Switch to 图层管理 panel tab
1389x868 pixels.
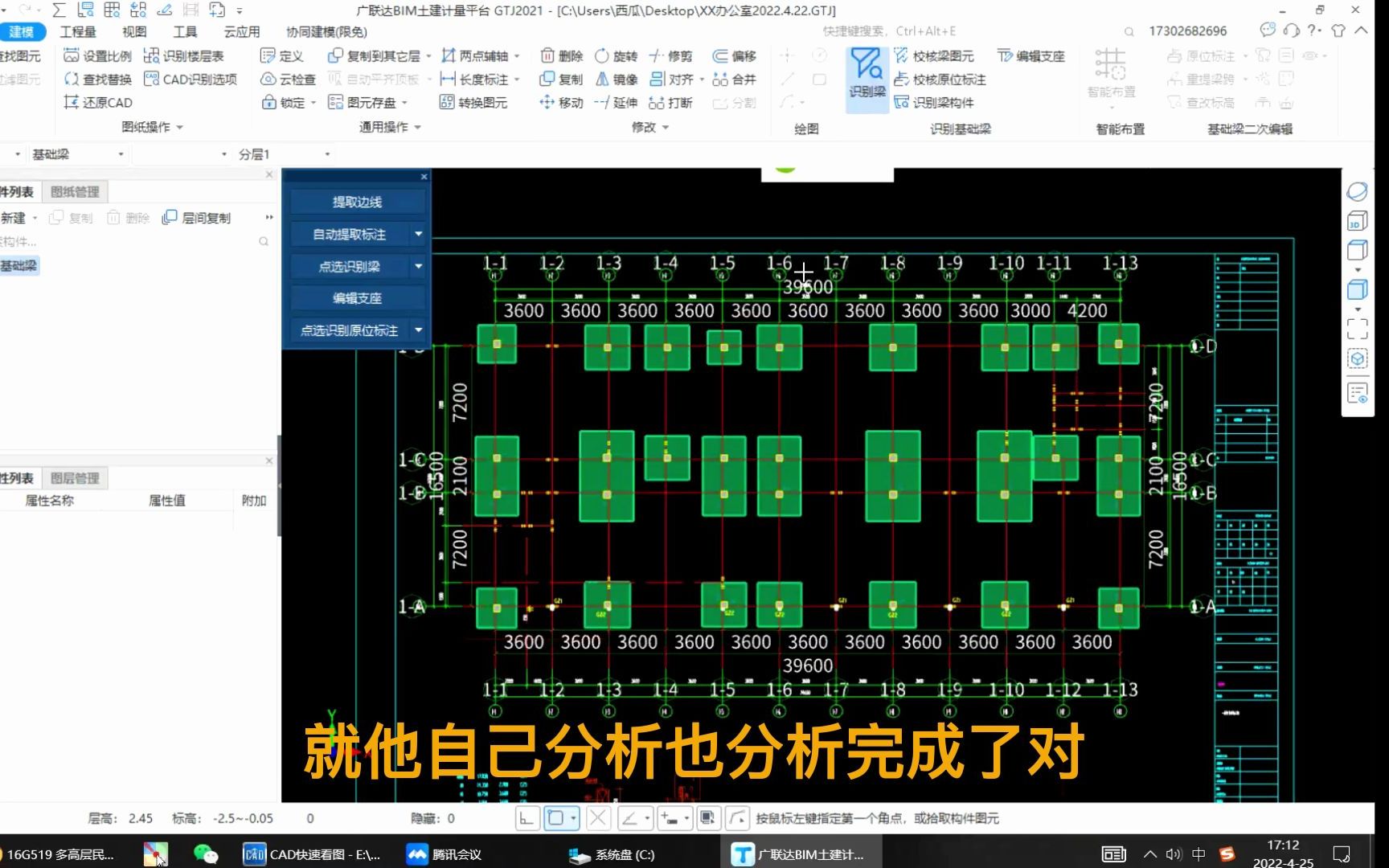pyautogui.click(x=75, y=478)
